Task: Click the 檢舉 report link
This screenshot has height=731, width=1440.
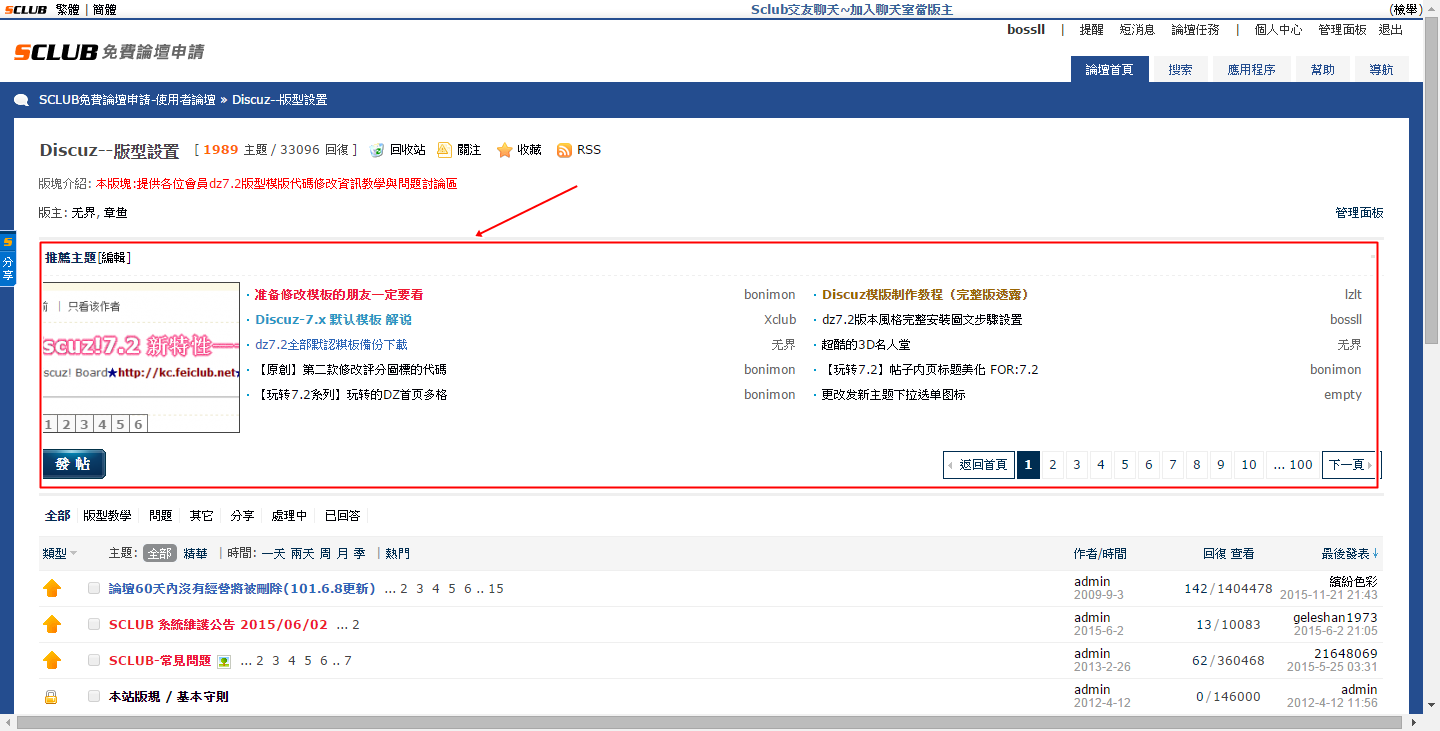Action: coord(1405,9)
